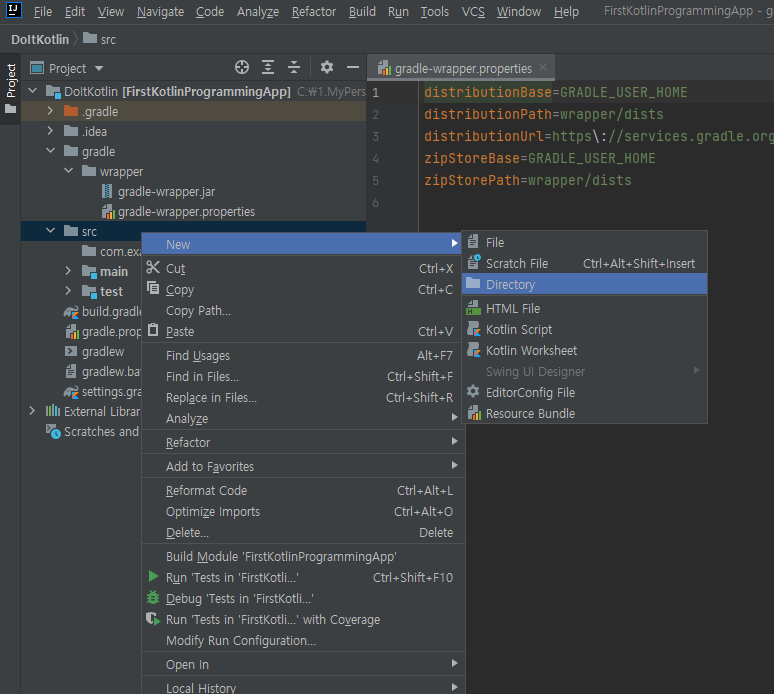Viewport: 774px width, 694px height.
Task: Choose Optimize Imports entry
Action: coord(302,511)
